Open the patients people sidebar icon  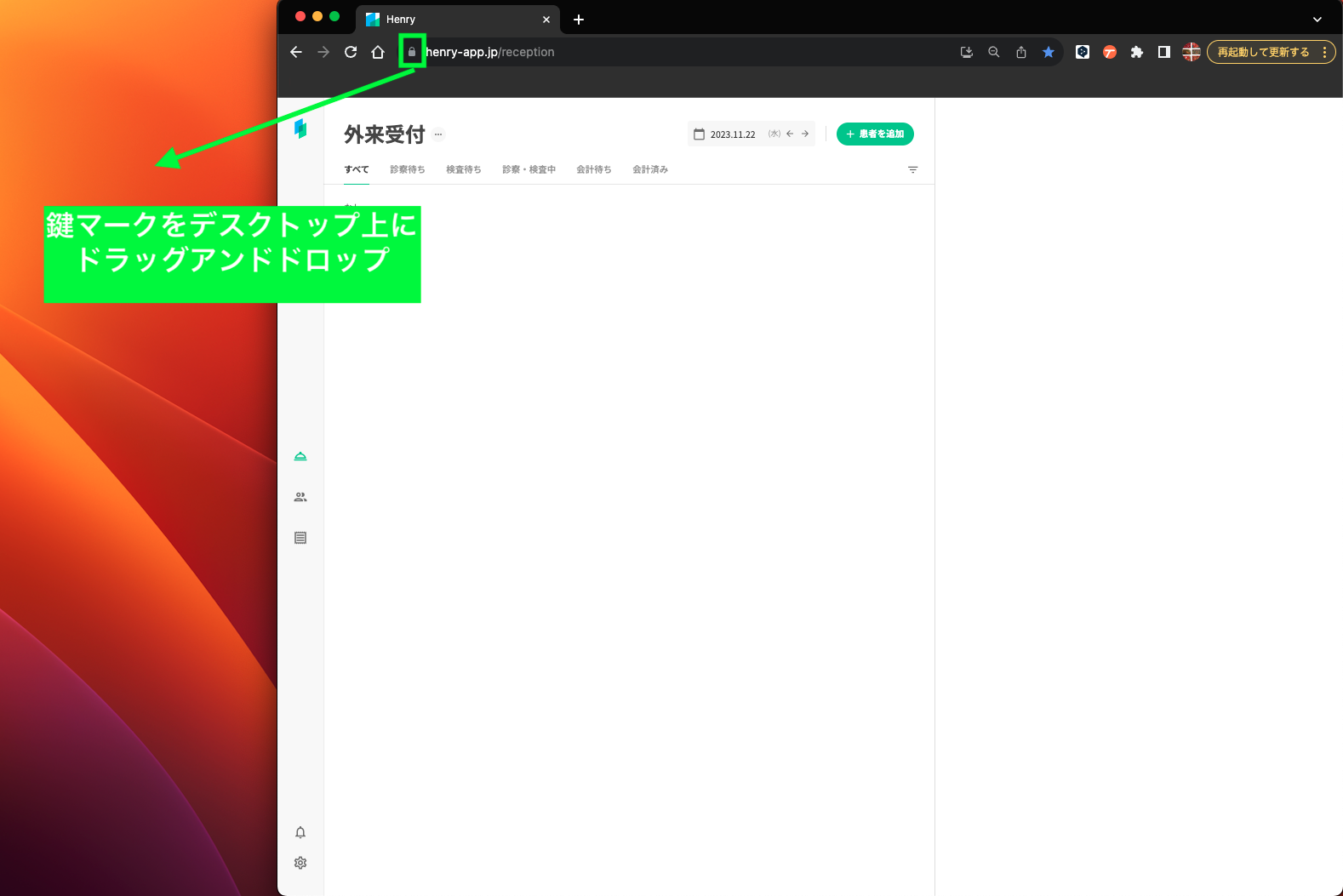(x=300, y=497)
